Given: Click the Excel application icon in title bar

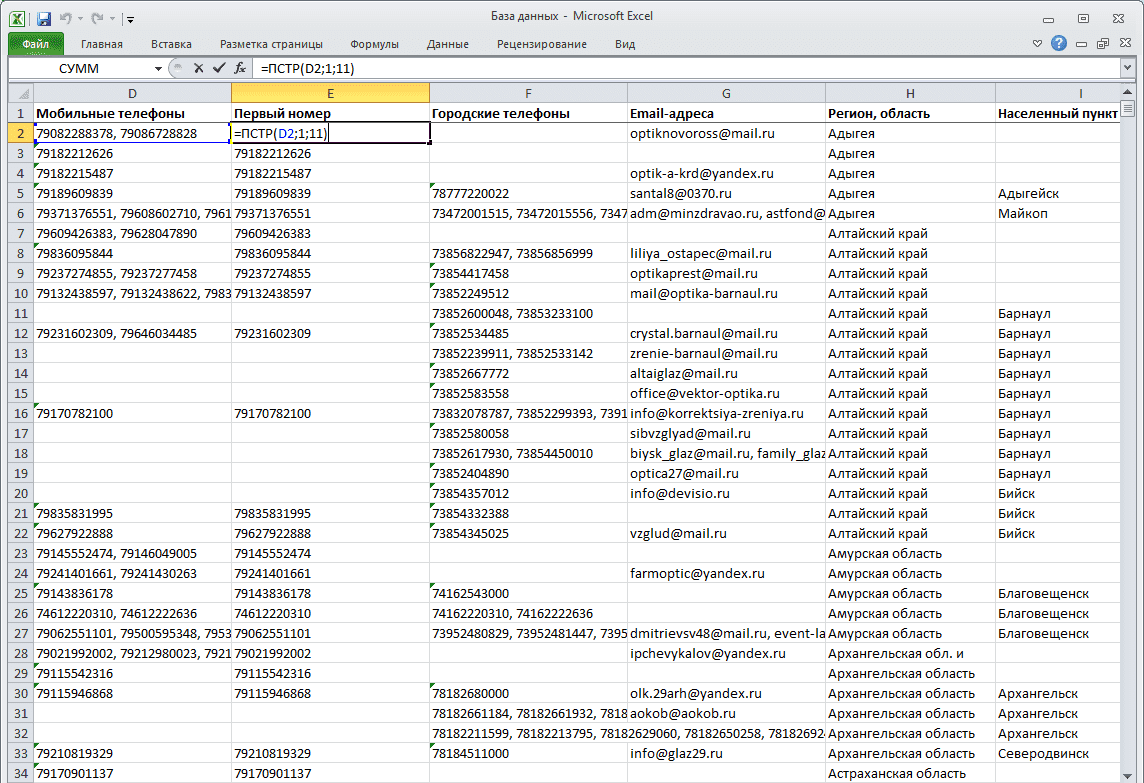Looking at the screenshot, I should tap(17, 19).
